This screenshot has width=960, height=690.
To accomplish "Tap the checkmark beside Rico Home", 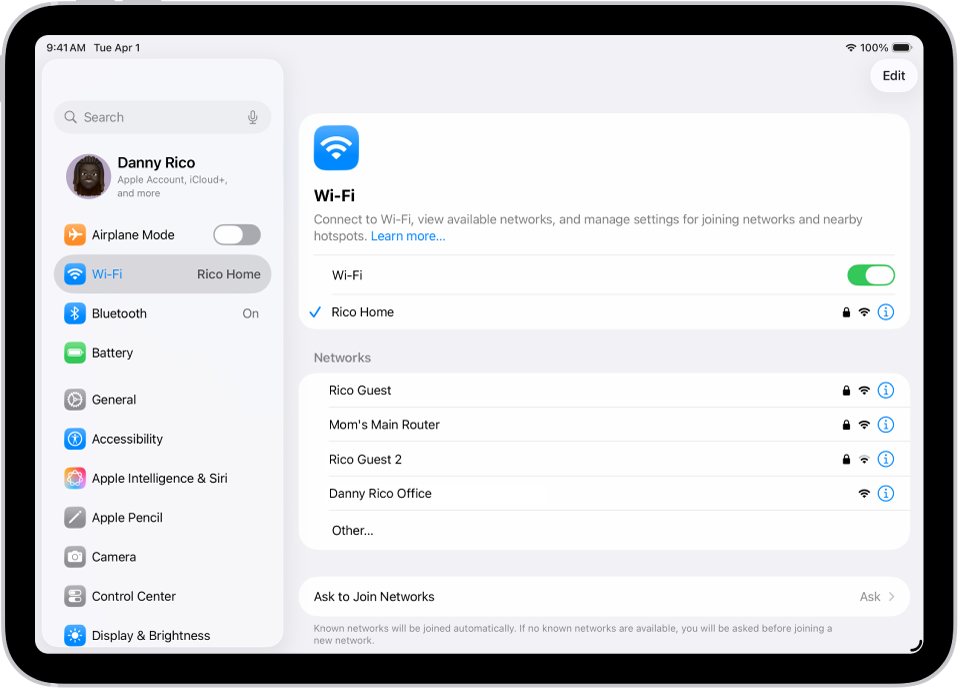I will tap(315, 312).
